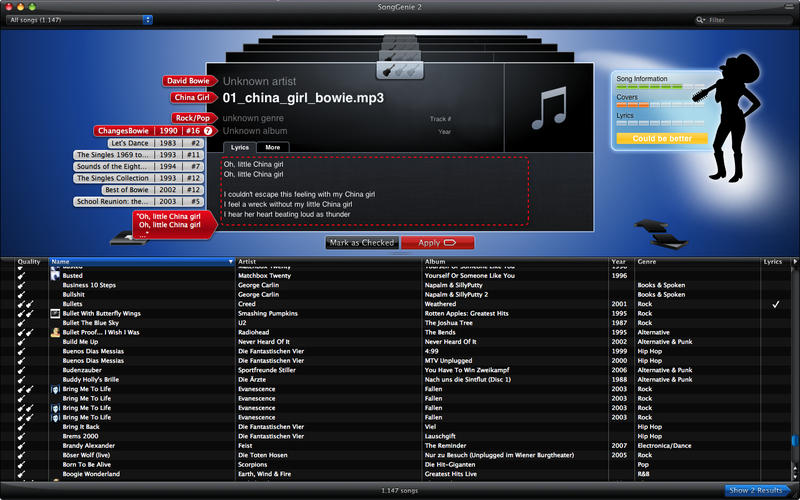The height and width of the screenshot is (500, 800).
Task: Click the next song stack icon at right
Action: coord(661,235)
